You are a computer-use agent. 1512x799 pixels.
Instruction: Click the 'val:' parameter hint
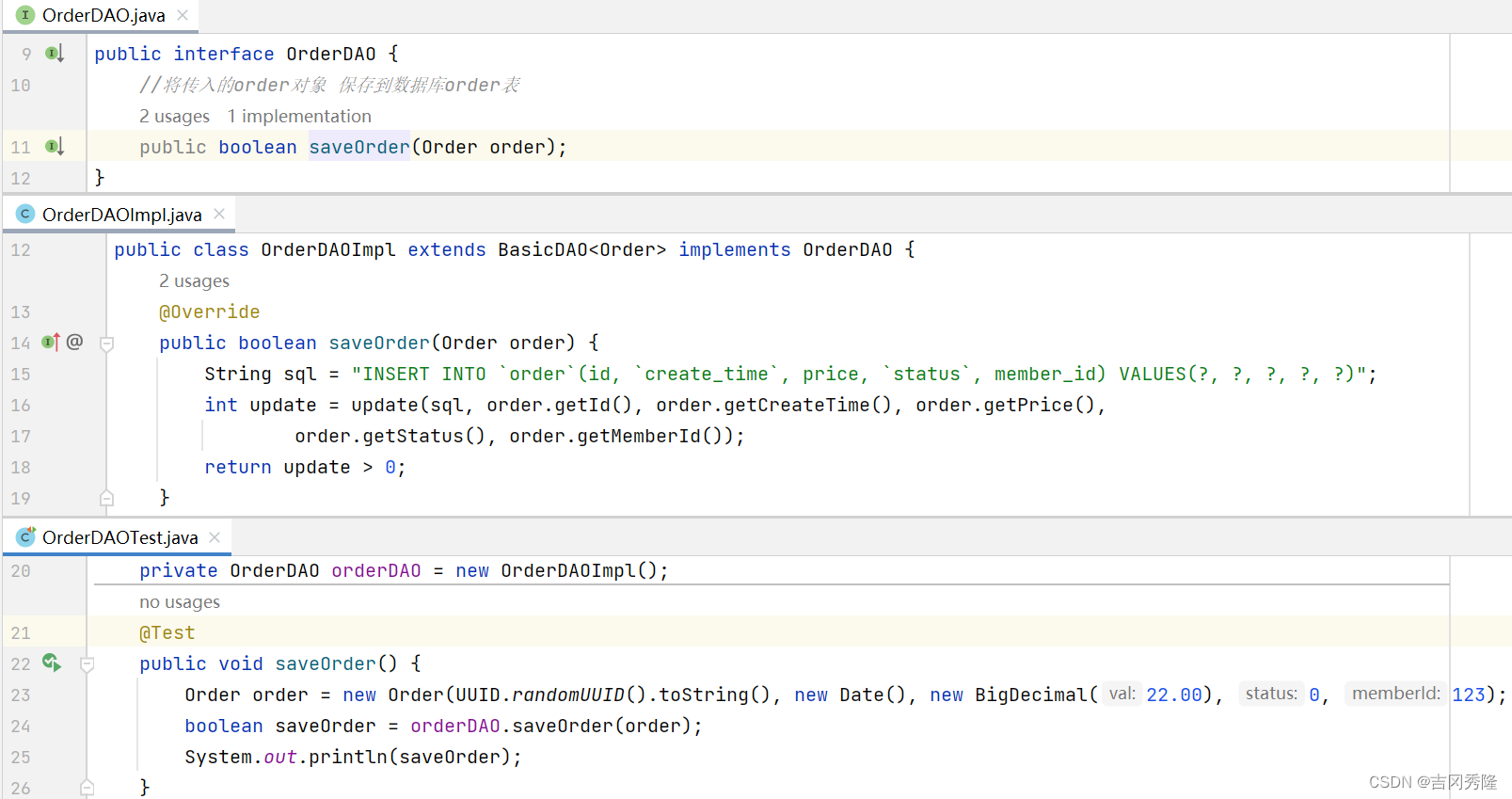pos(1122,694)
